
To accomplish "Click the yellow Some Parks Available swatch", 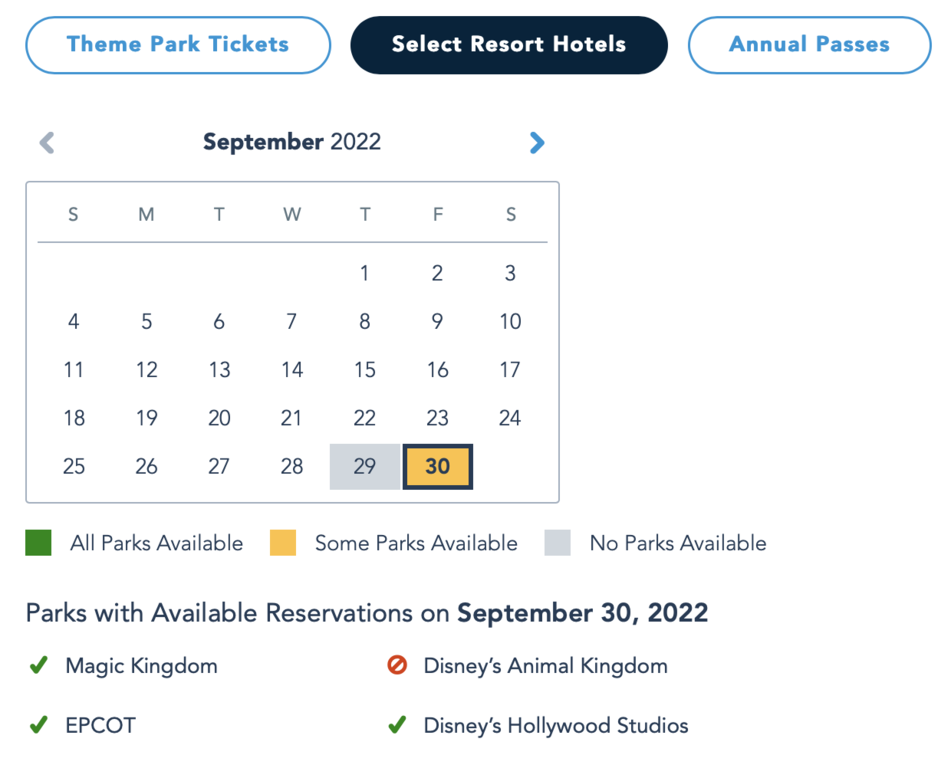I will [x=283, y=543].
